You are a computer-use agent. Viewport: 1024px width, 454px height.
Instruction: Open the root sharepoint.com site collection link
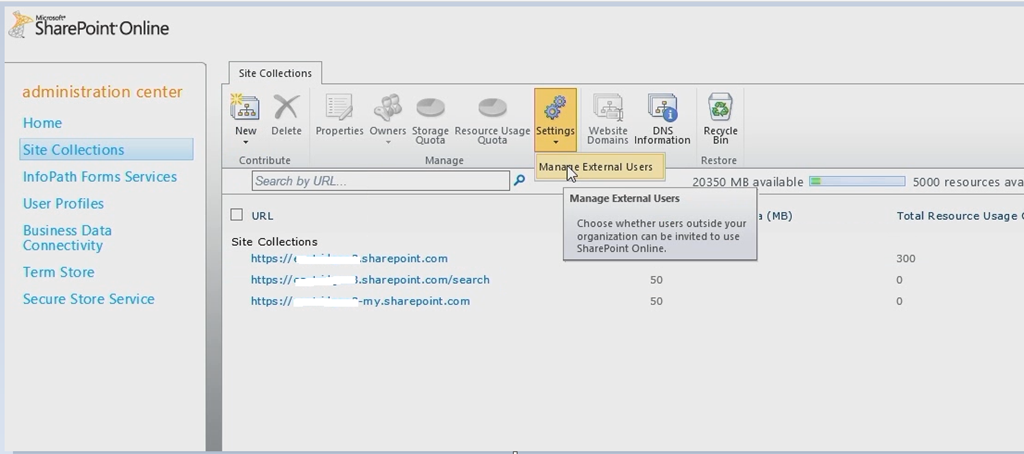[x=349, y=258]
